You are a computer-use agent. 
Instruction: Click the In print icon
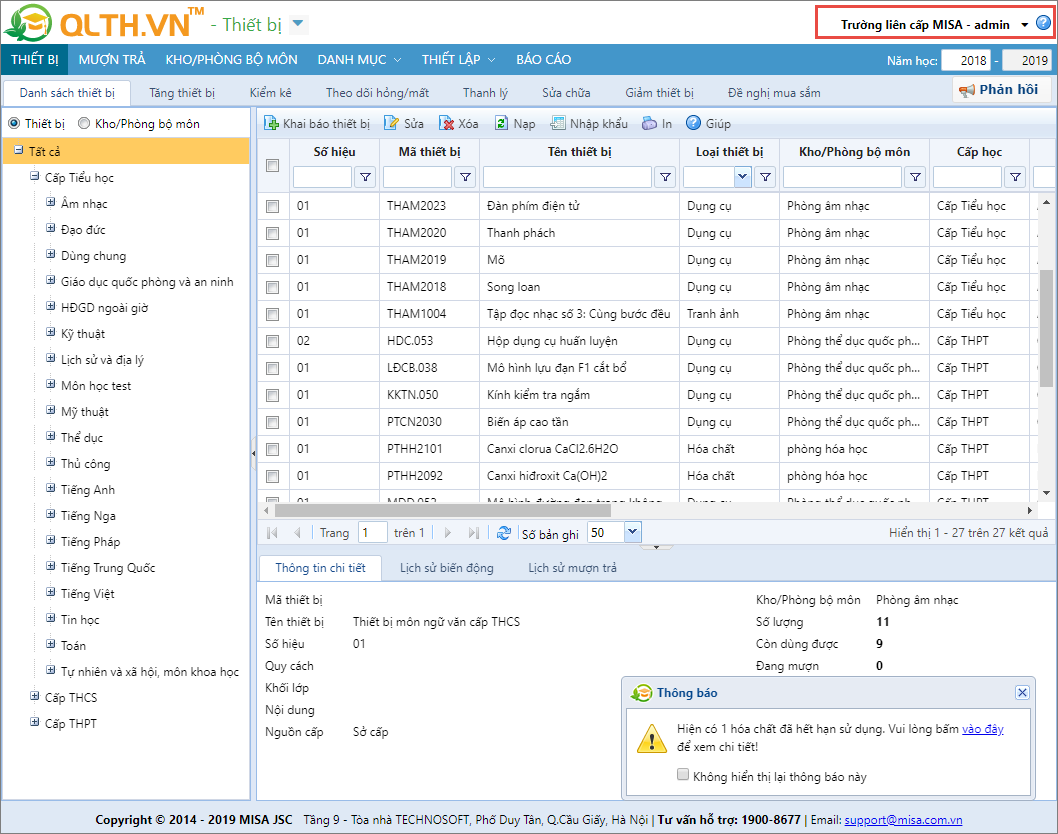coord(649,123)
